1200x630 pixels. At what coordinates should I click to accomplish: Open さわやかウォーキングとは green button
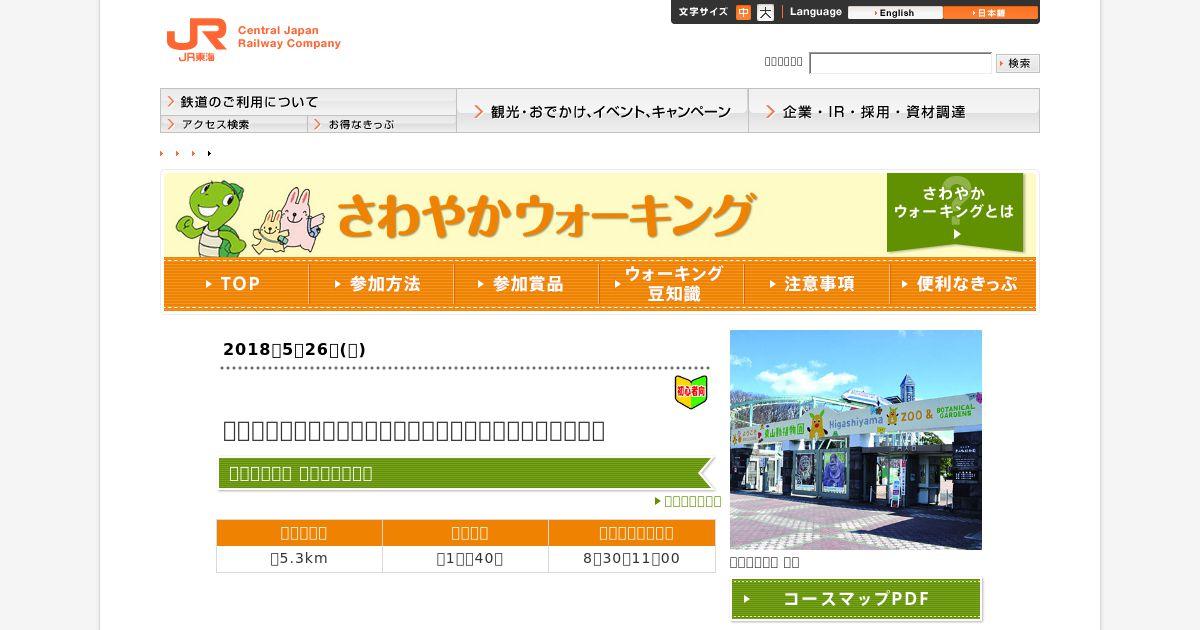955,212
